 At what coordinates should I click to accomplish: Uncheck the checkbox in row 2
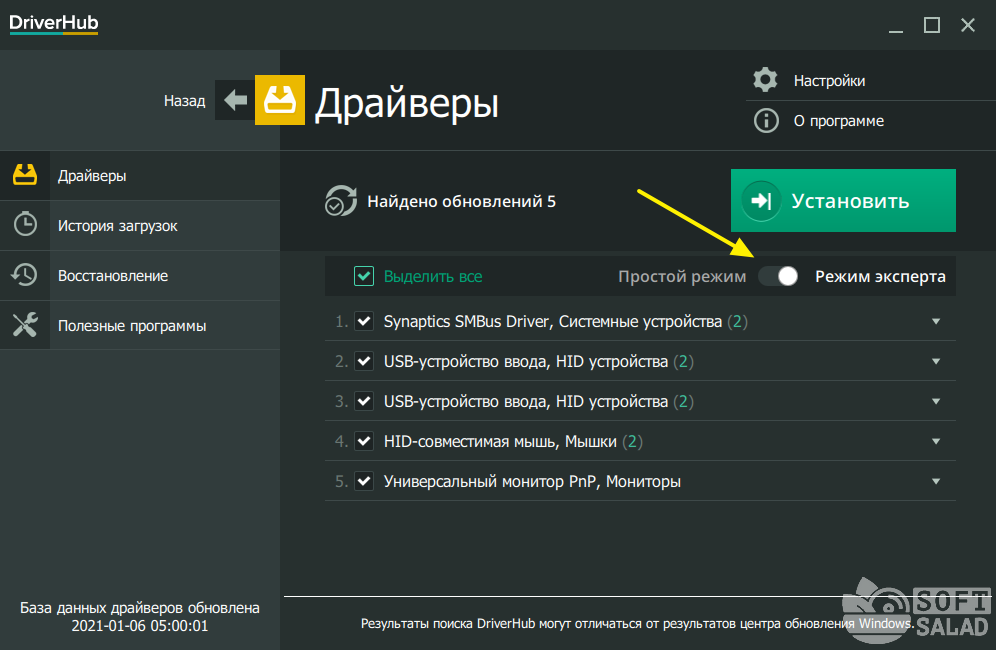tap(364, 361)
